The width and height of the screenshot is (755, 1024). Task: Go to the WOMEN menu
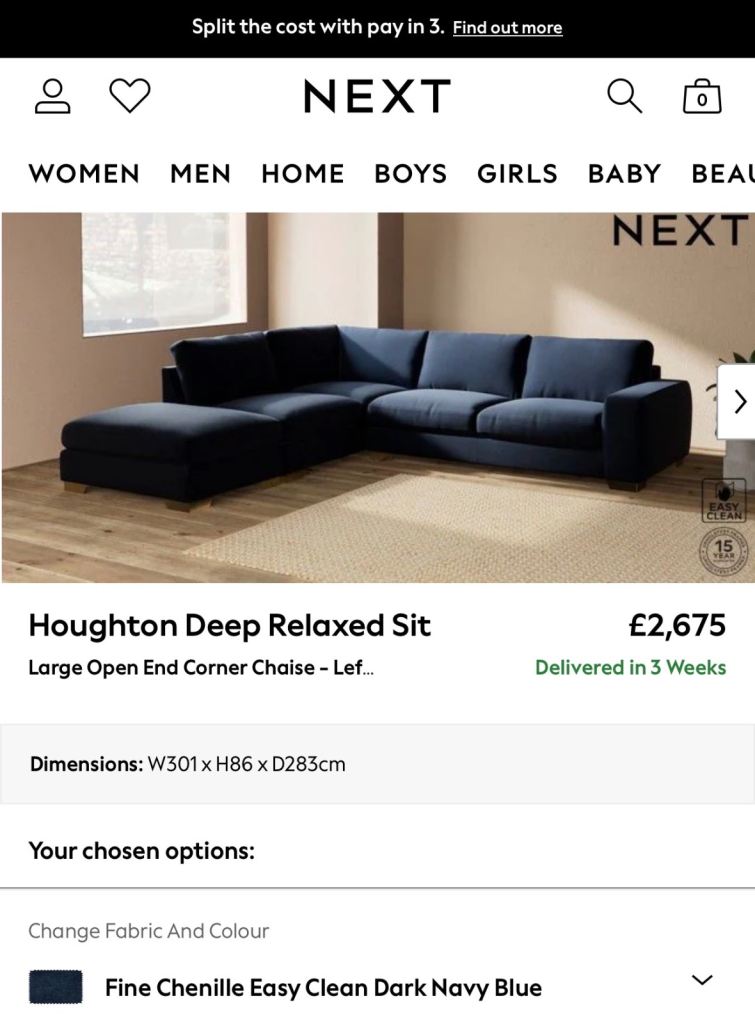click(84, 174)
